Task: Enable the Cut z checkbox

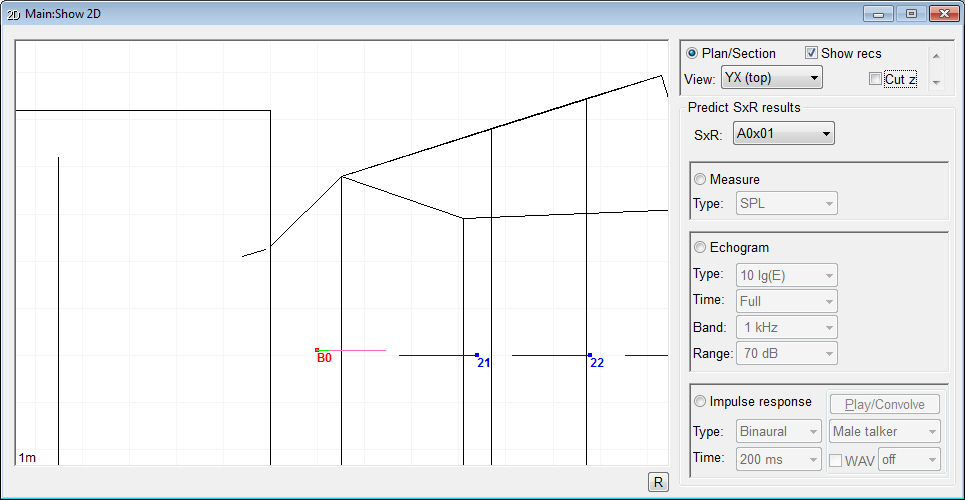Action: click(875, 79)
